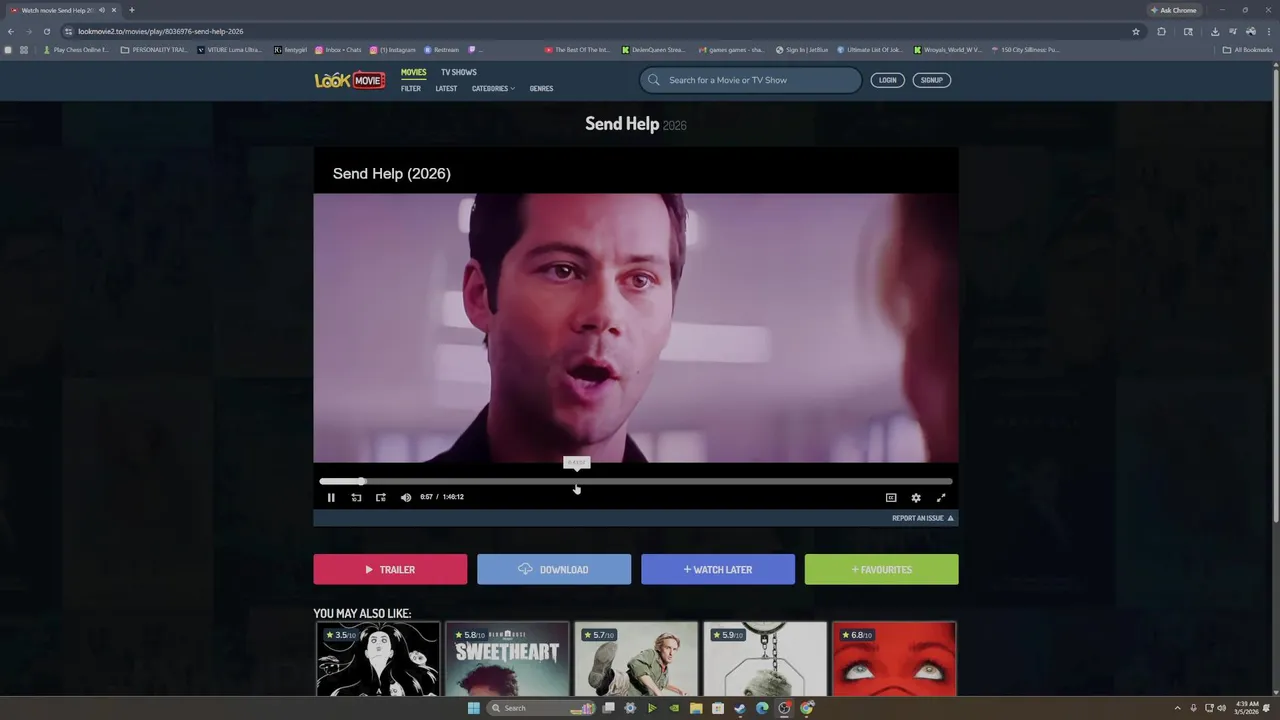1280x720 pixels.
Task: Open the Windows Start menu
Action: 473,708
